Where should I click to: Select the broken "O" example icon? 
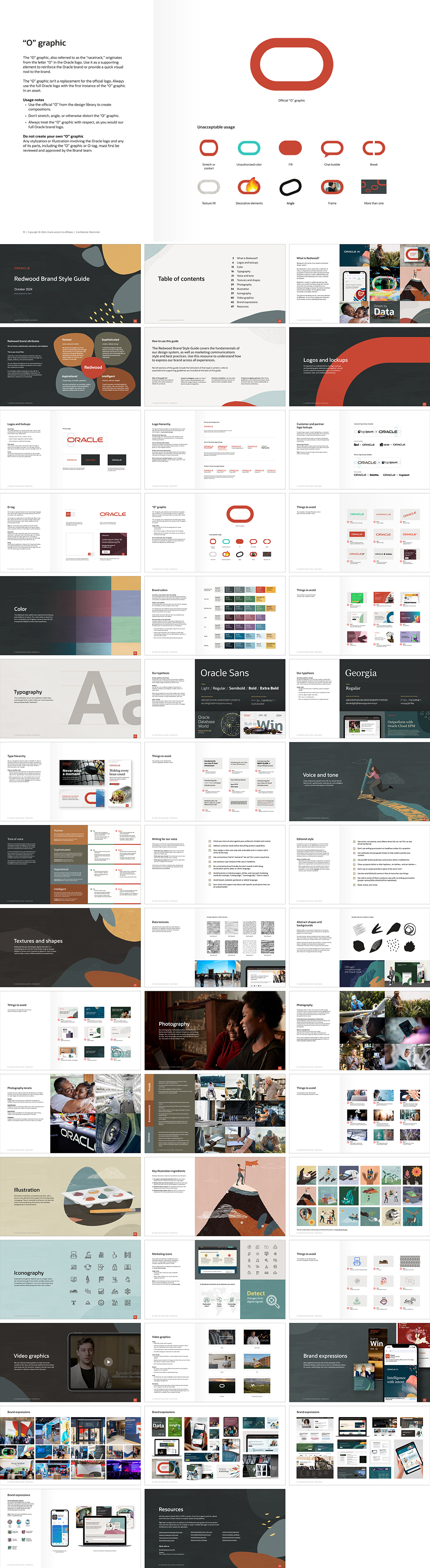coord(373,148)
